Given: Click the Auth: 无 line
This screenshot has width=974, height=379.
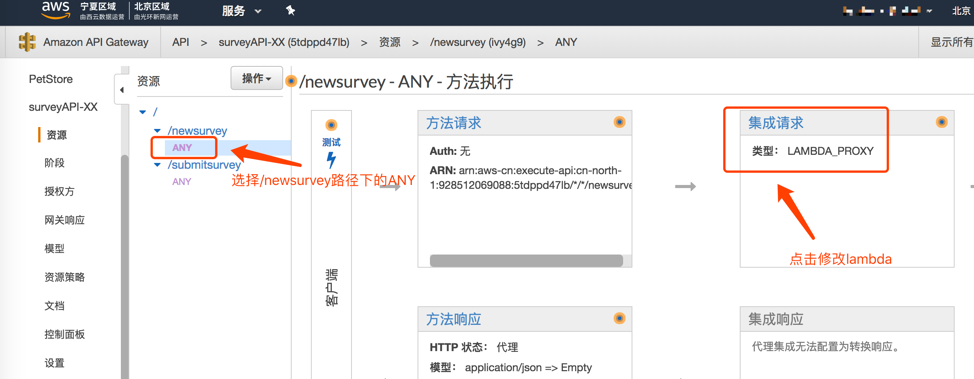Looking at the screenshot, I should (x=450, y=151).
